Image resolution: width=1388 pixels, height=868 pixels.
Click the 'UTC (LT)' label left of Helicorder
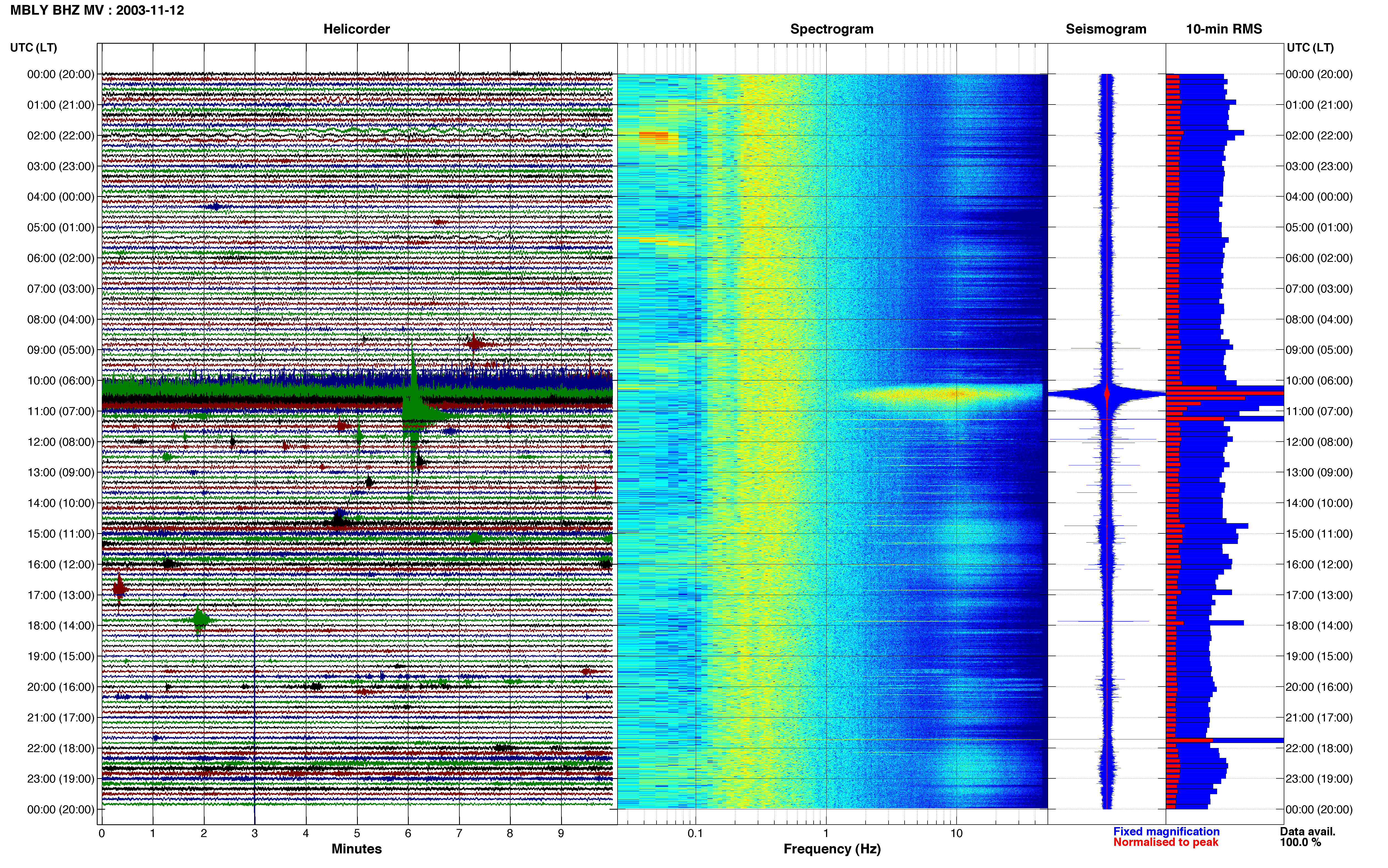pyautogui.click(x=33, y=48)
